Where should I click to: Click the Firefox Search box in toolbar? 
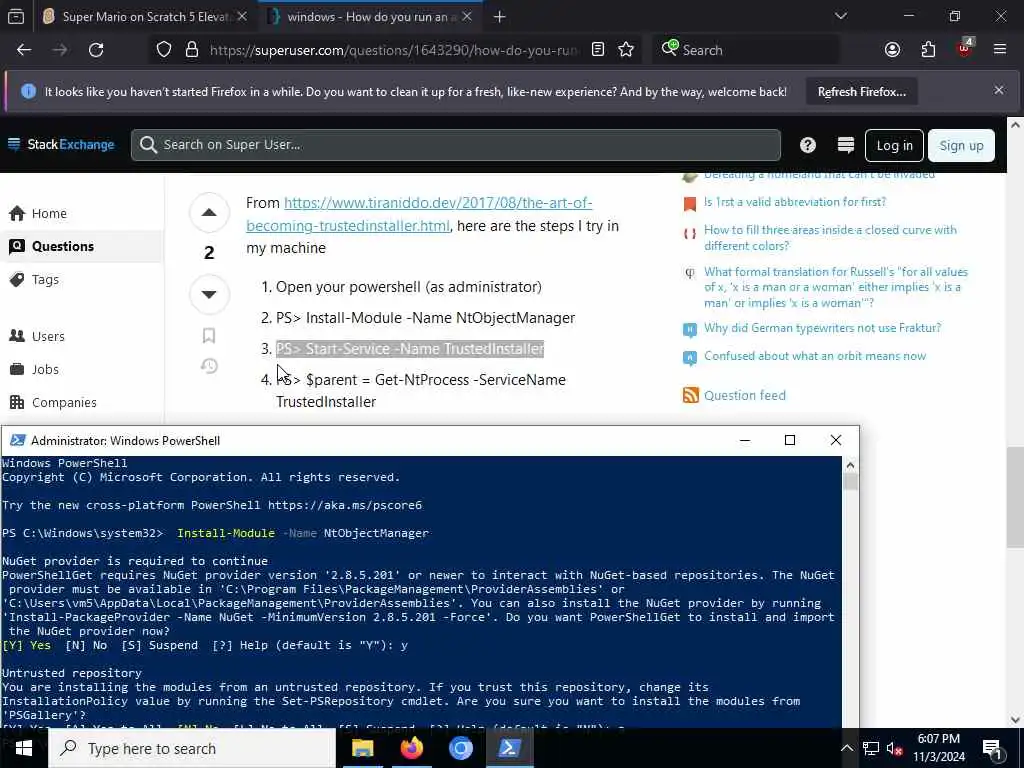pyautogui.click(x=746, y=50)
